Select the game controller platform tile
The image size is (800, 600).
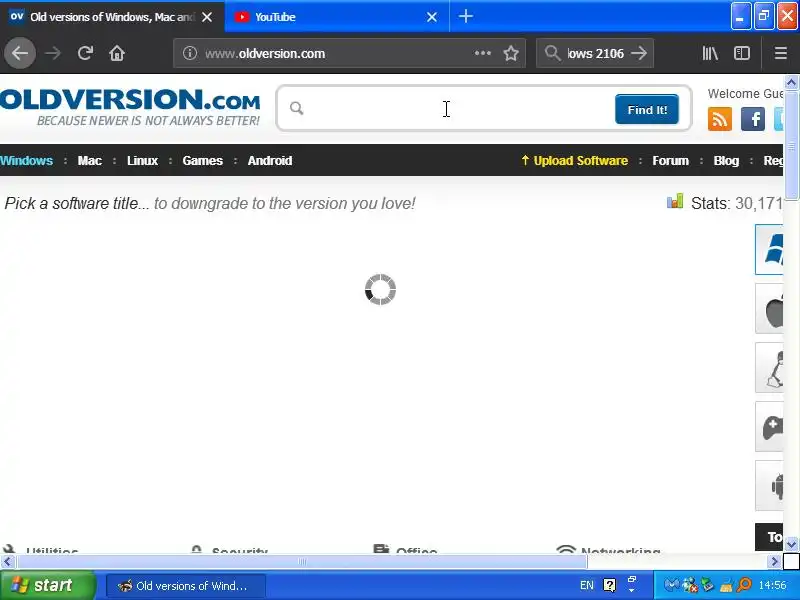769,427
